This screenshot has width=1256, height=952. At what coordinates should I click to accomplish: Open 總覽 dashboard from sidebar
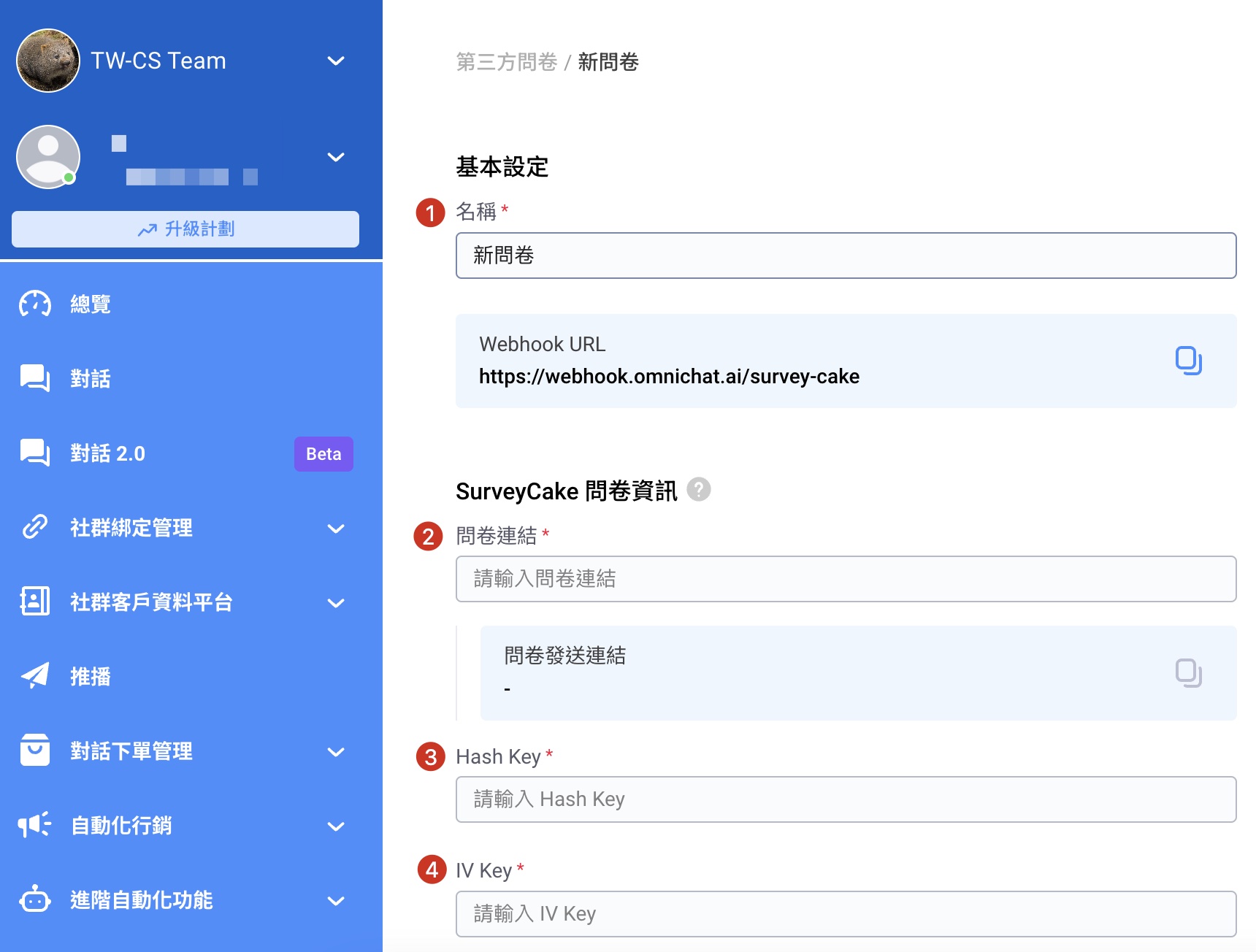(90, 304)
